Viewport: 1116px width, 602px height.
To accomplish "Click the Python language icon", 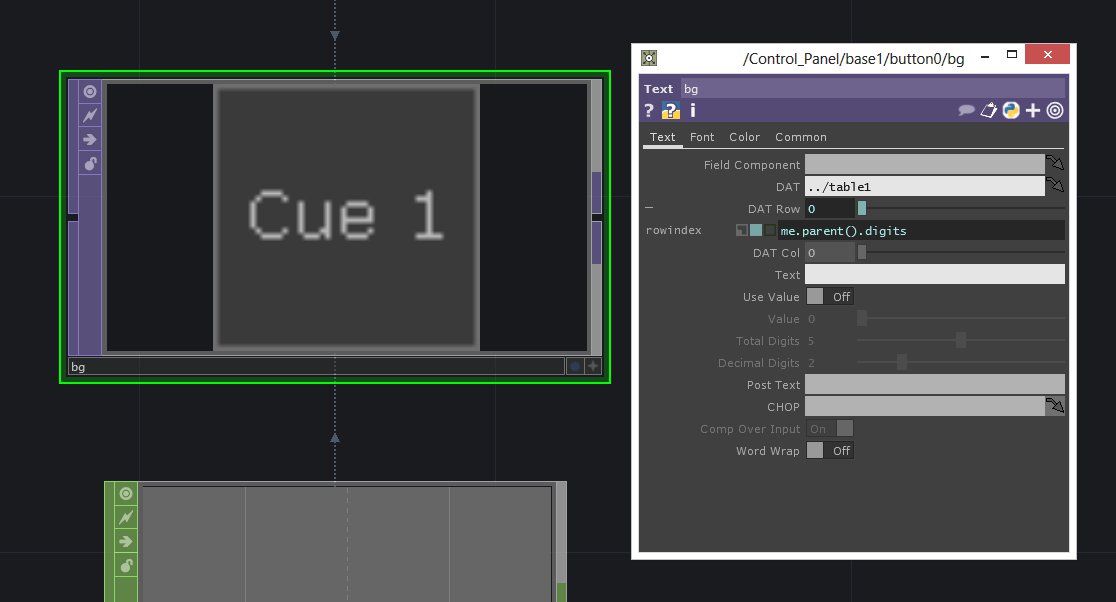I will (1011, 111).
